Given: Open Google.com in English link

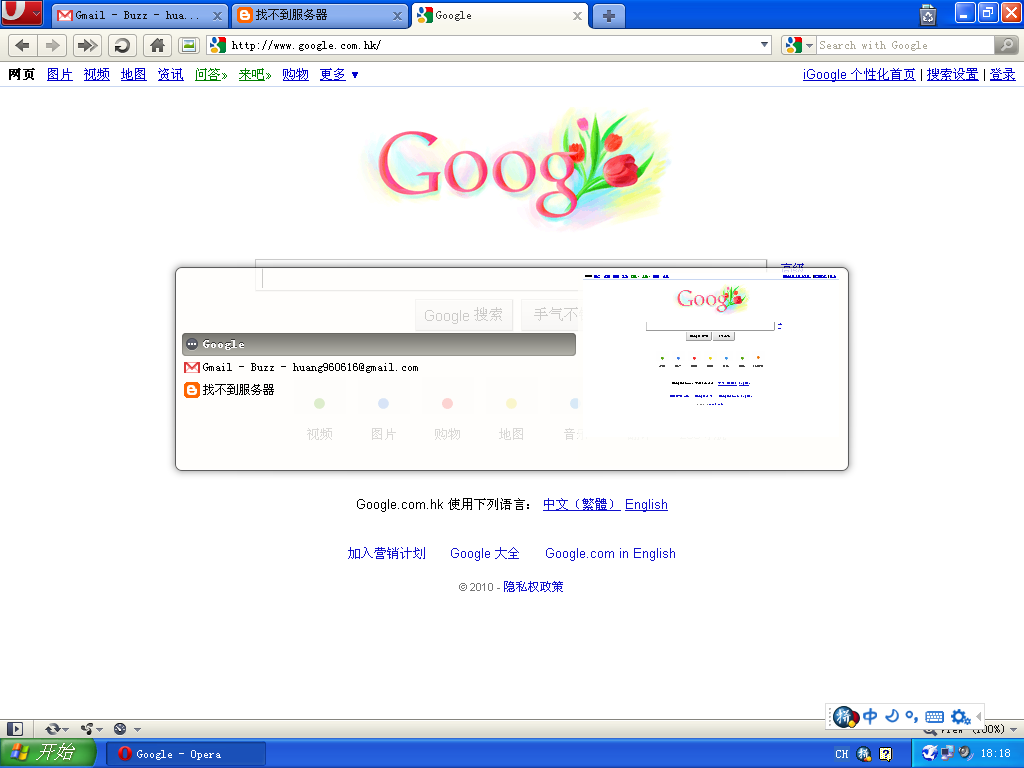Looking at the screenshot, I should pos(610,553).
